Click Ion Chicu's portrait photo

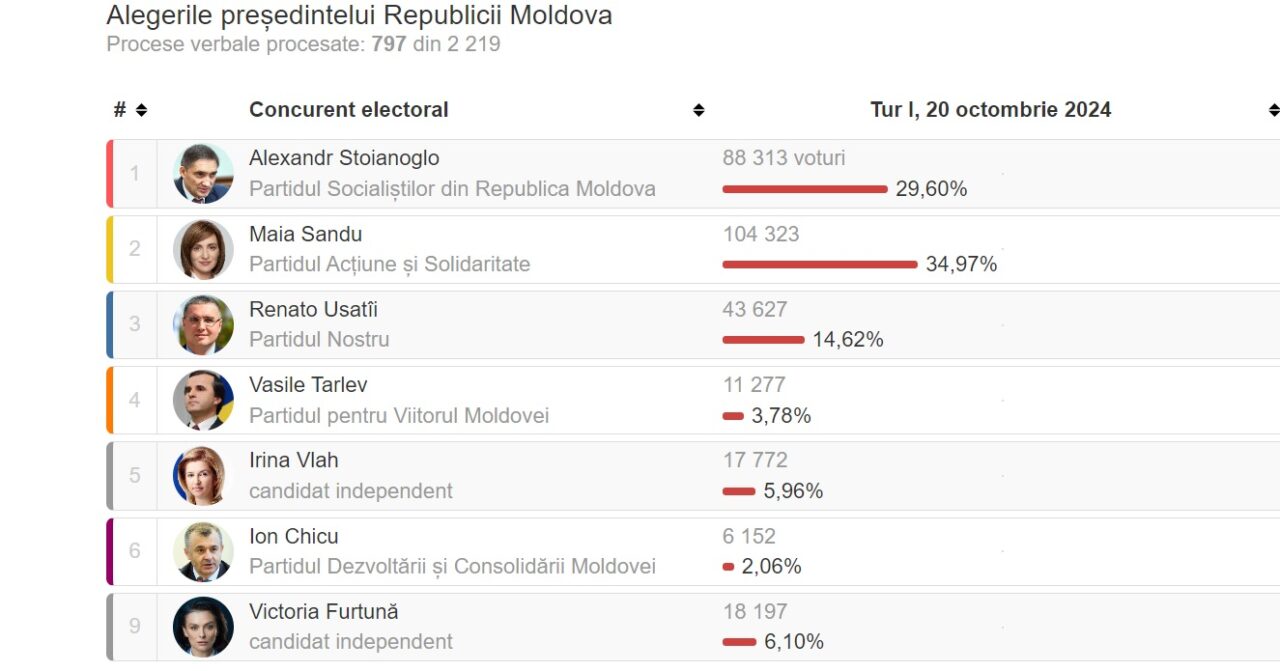click(x=203, y=551)
